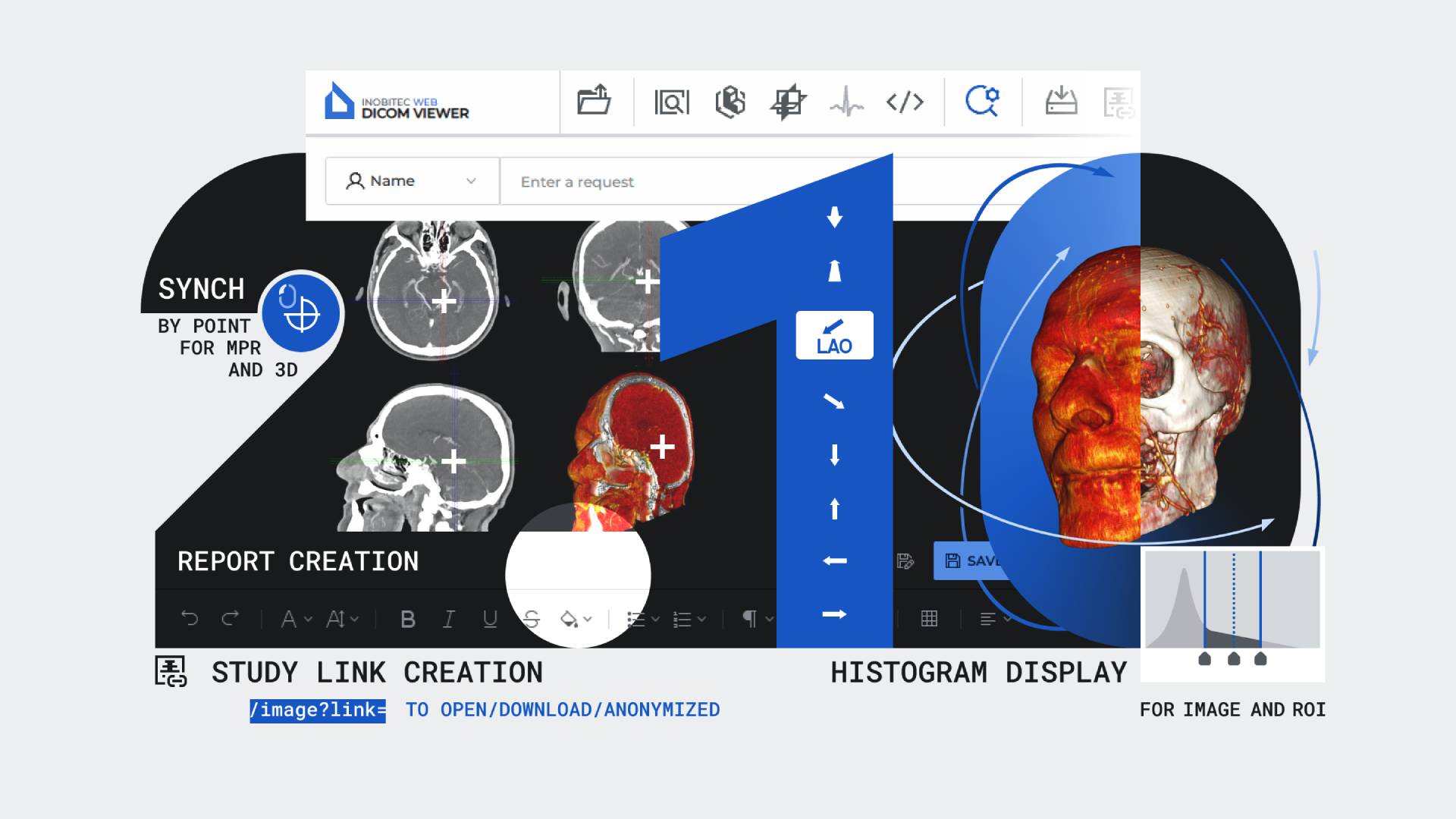Click the study link creation icon
Image resolution: width=1456 pixels, height=819 pixels.
pos(1119,102)
